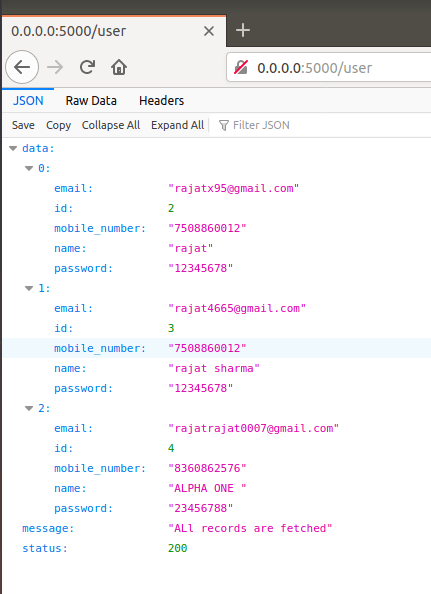Screen dimensions: 431x594
Task: Click the message: key label
Action: pos(48,528)
